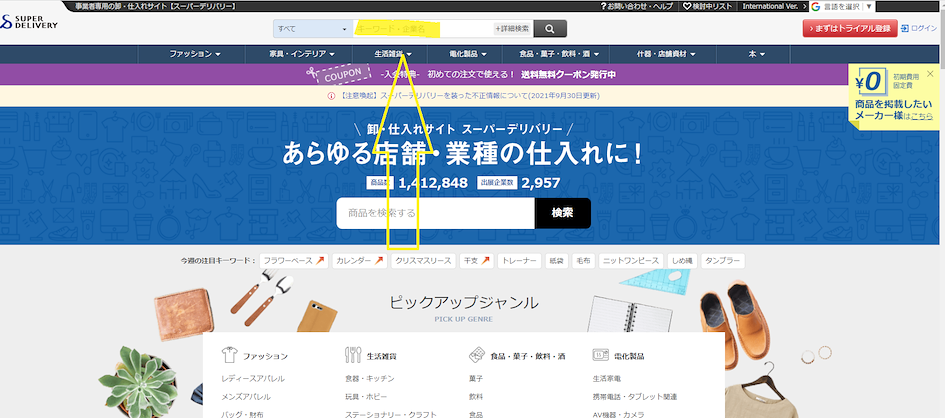Open the メンズアパレル link
945x418 pixels.
246,397
